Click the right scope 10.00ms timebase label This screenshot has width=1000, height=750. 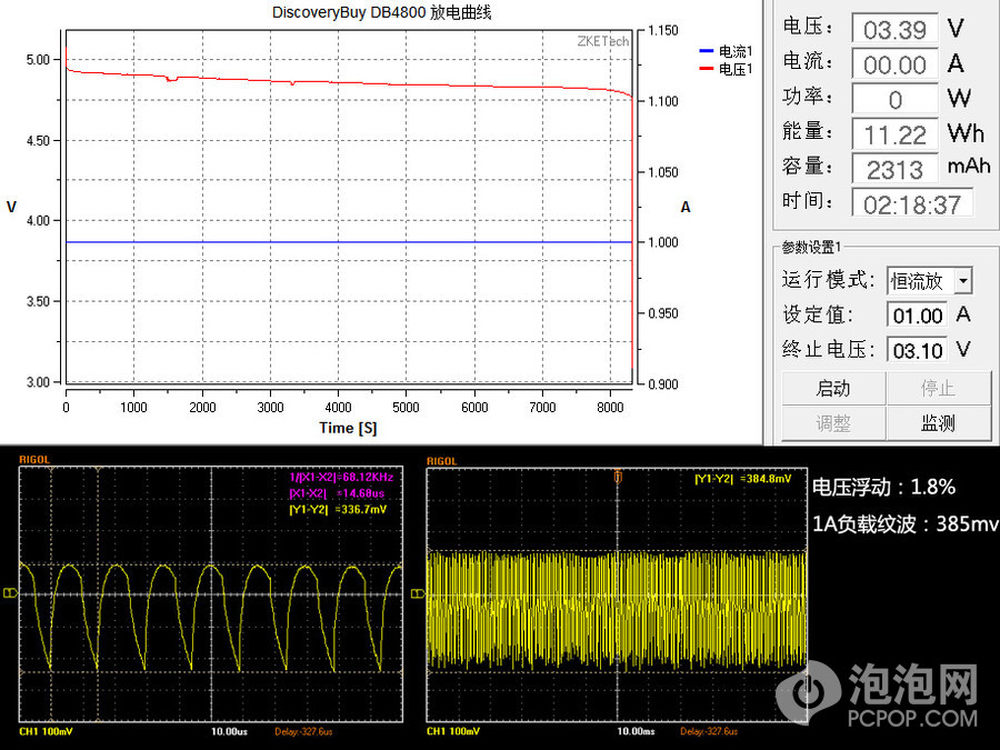tap(636, 732)
